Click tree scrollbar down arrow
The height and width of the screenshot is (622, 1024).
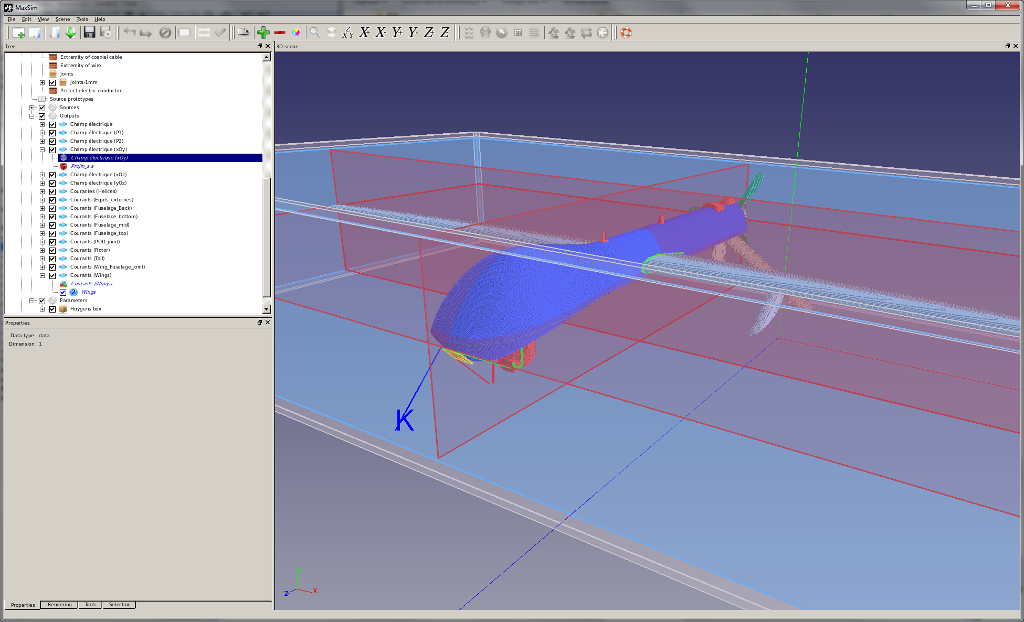click(x=266, y=309)
